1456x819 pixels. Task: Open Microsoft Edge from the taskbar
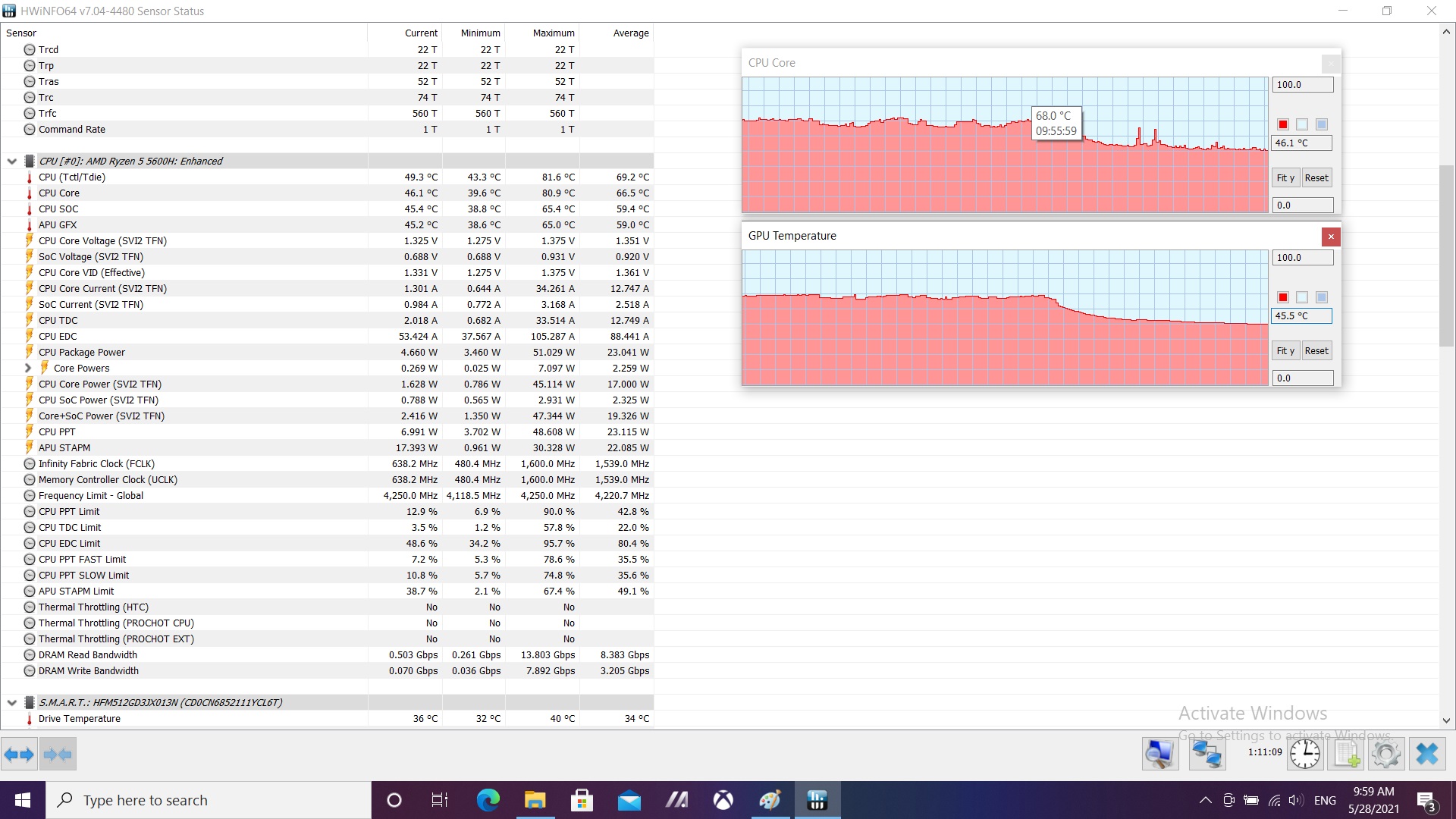[x=488, y=800]
